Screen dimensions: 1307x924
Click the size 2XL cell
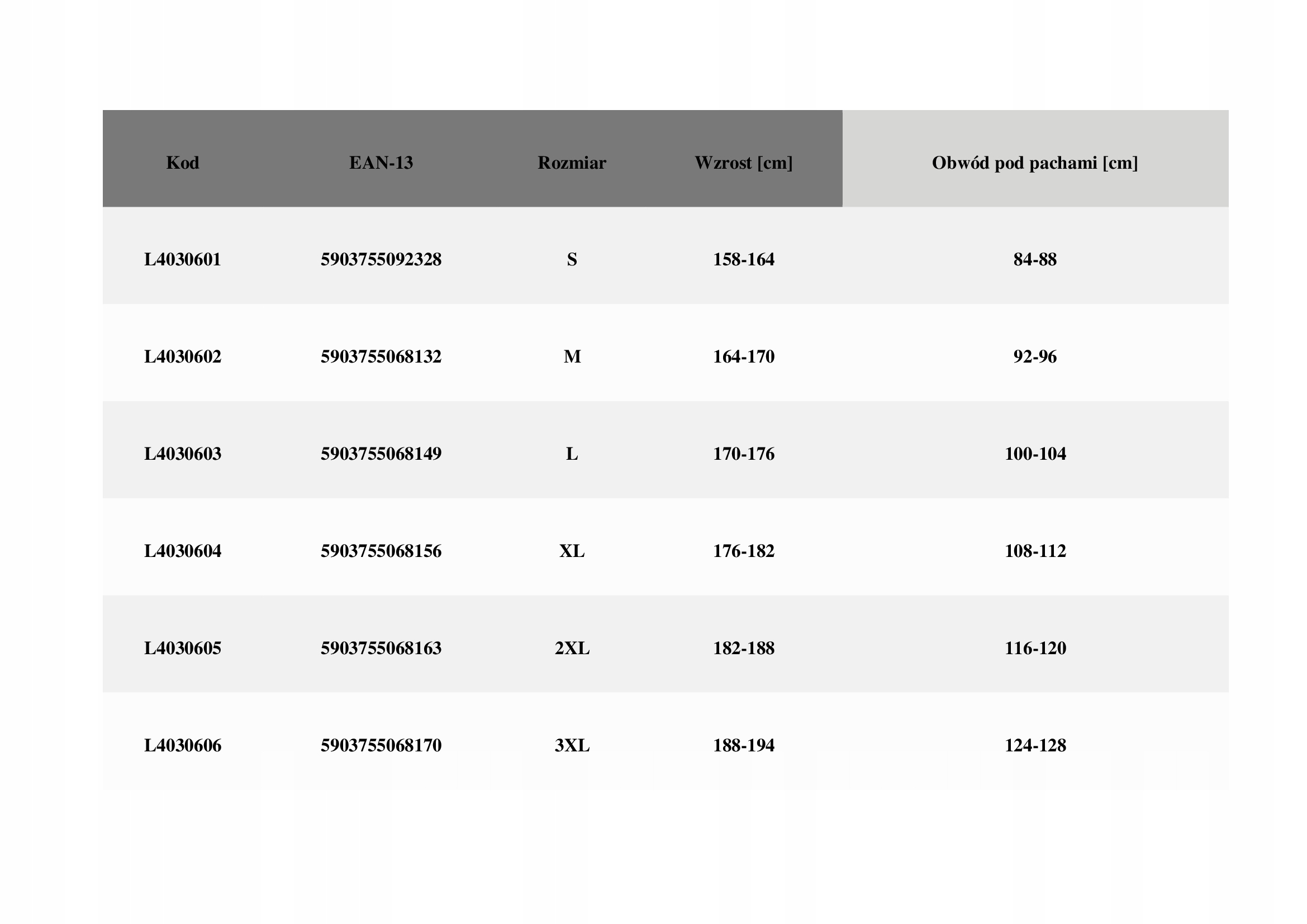click(572, 649)
